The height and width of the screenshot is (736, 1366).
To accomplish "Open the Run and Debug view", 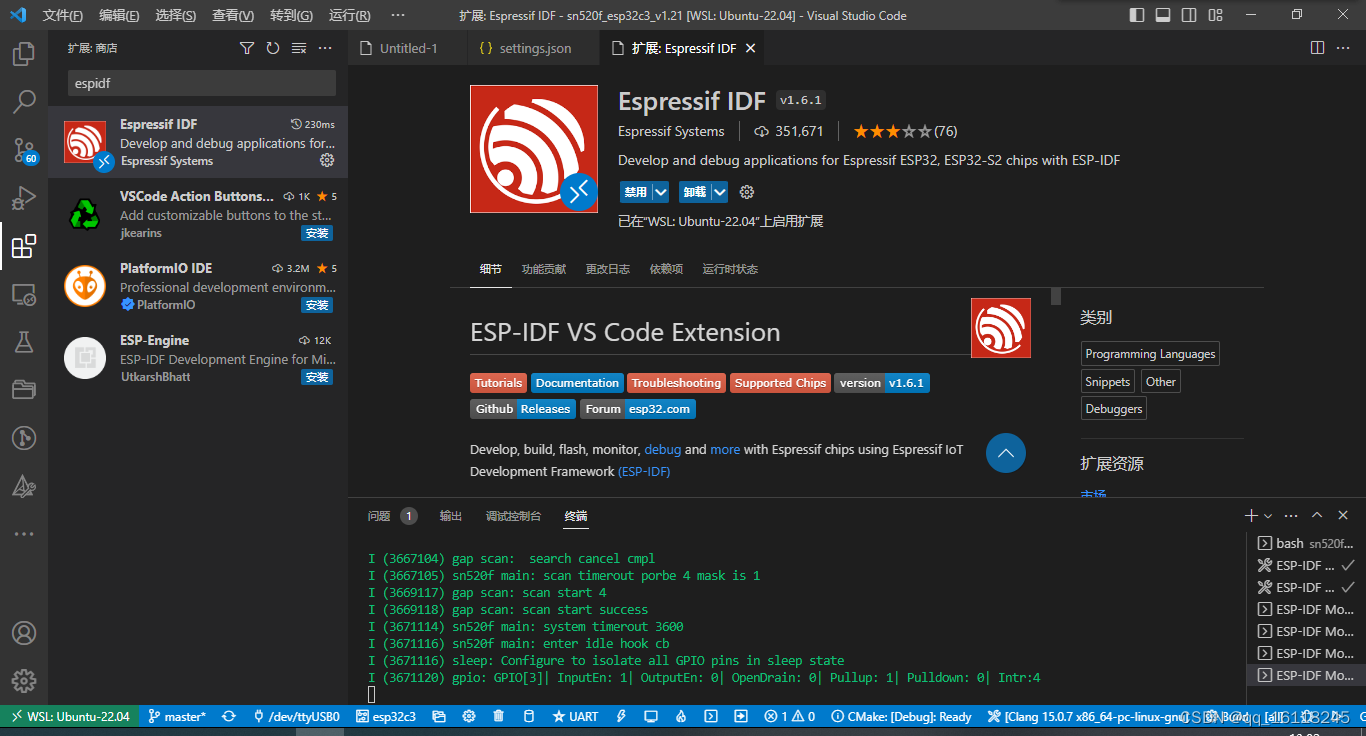I will point(24,197).
